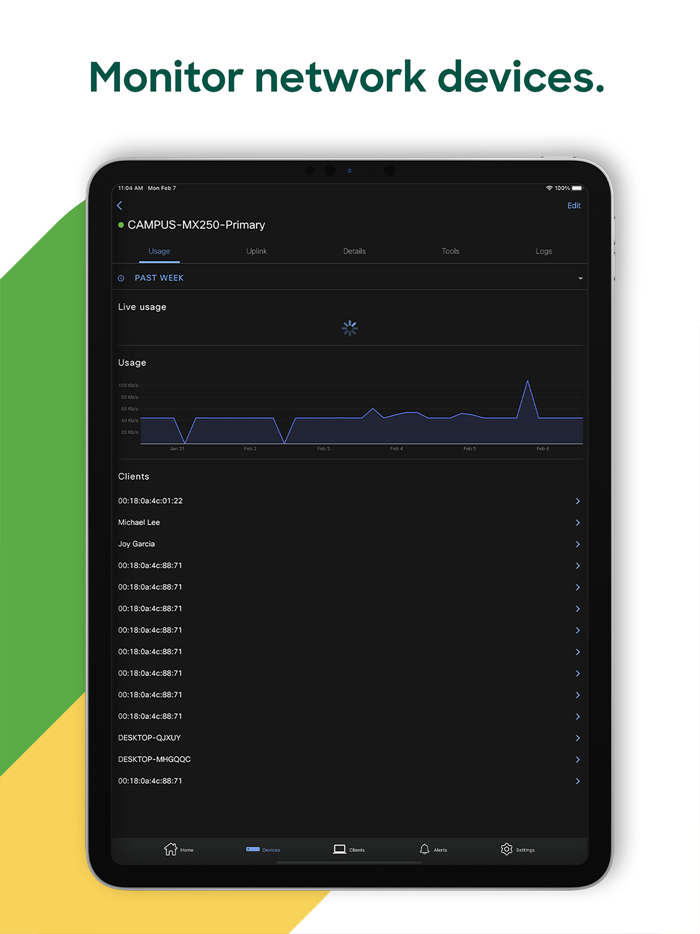Select Devices in the bottom bar
This screenshot has width=700, height=934.
(x=263, y=849)
